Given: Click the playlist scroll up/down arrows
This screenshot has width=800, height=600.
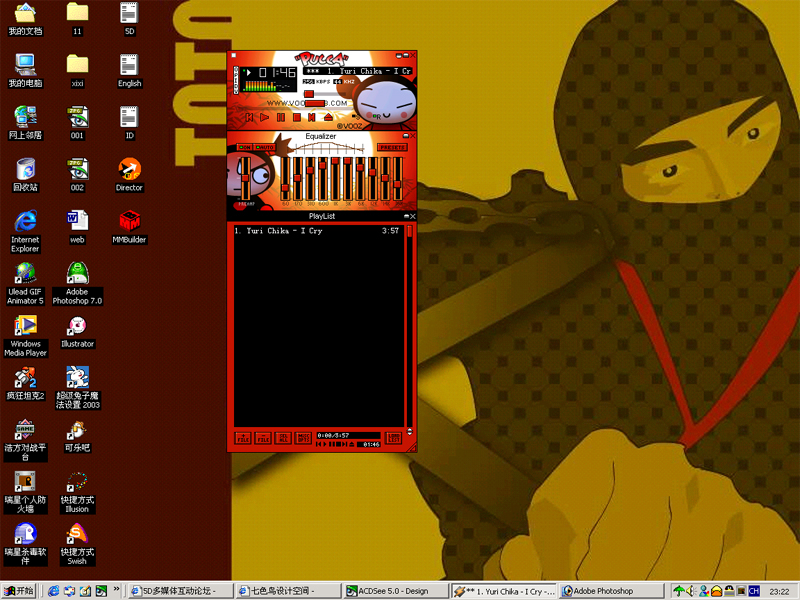Looking at the screenshot, I should (x=409, y=432).
